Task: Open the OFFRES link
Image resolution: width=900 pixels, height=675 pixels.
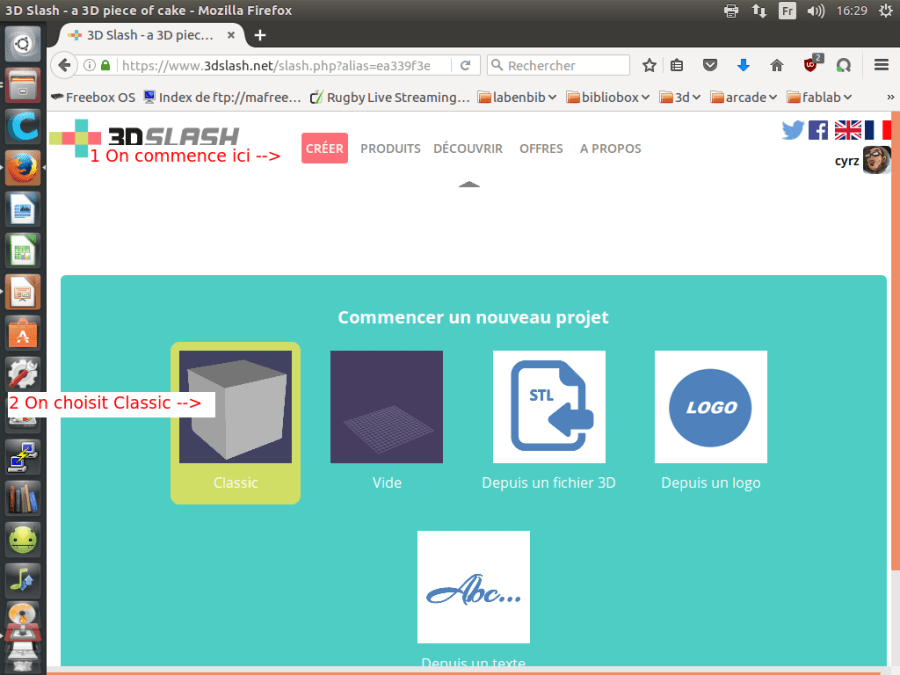Action: click(x=541, y=148)
